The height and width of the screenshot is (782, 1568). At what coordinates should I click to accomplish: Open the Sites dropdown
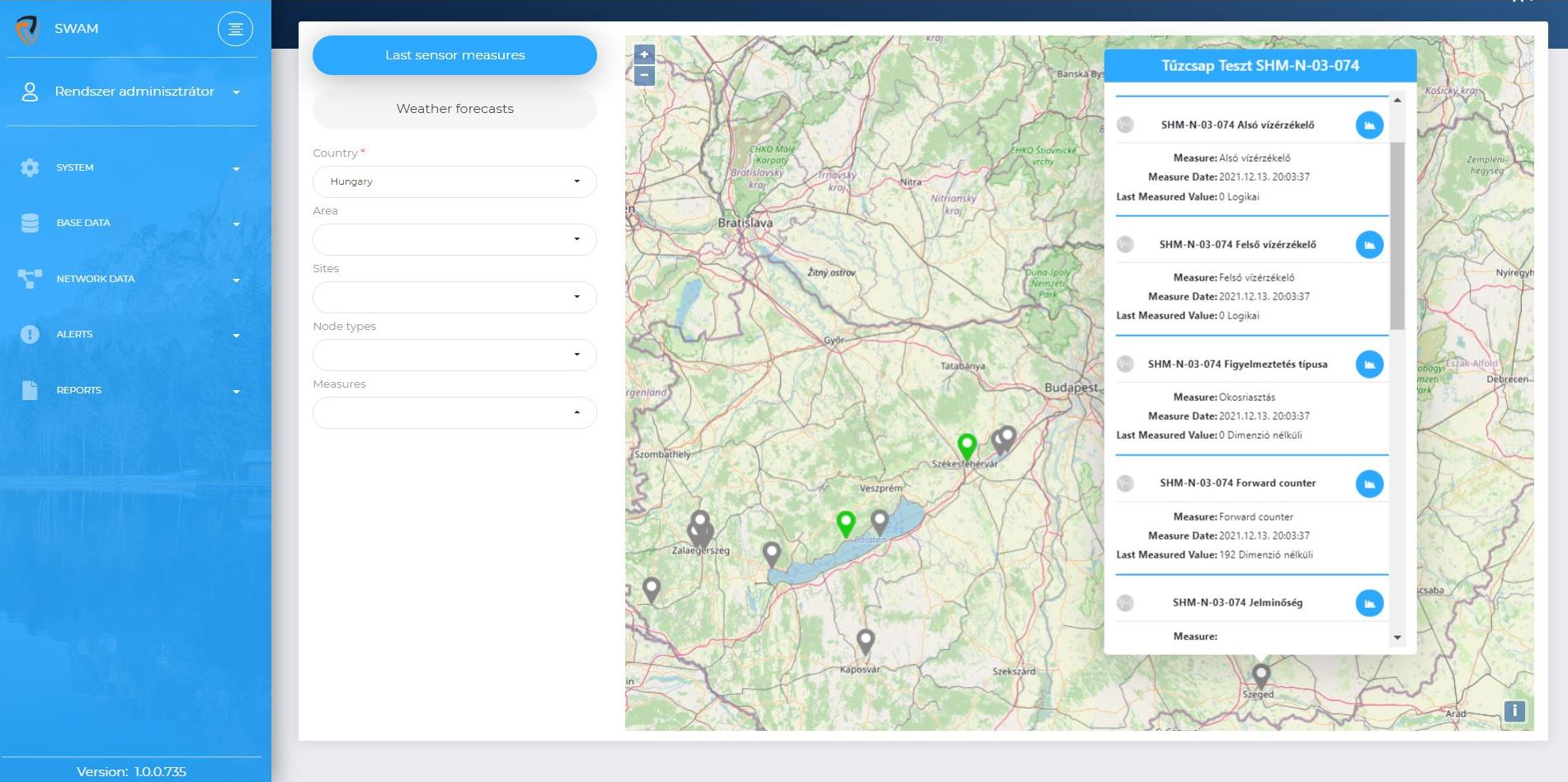pos(454,297)
